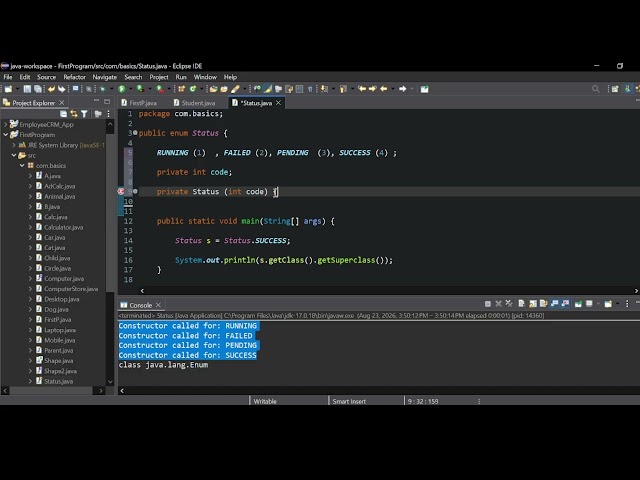Toggle Scroll Lock in Console toolbar
This screenshot has width=640, height=480.
533,304
